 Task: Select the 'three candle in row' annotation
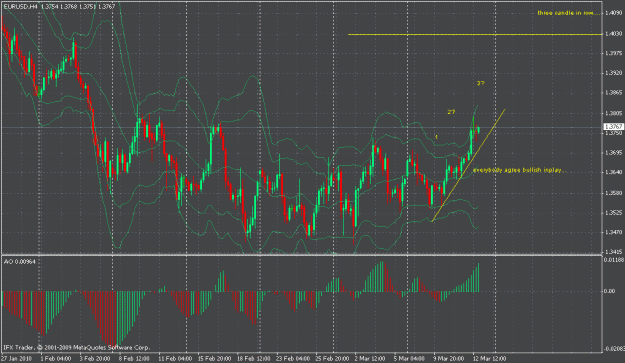(x=569, y=13)
